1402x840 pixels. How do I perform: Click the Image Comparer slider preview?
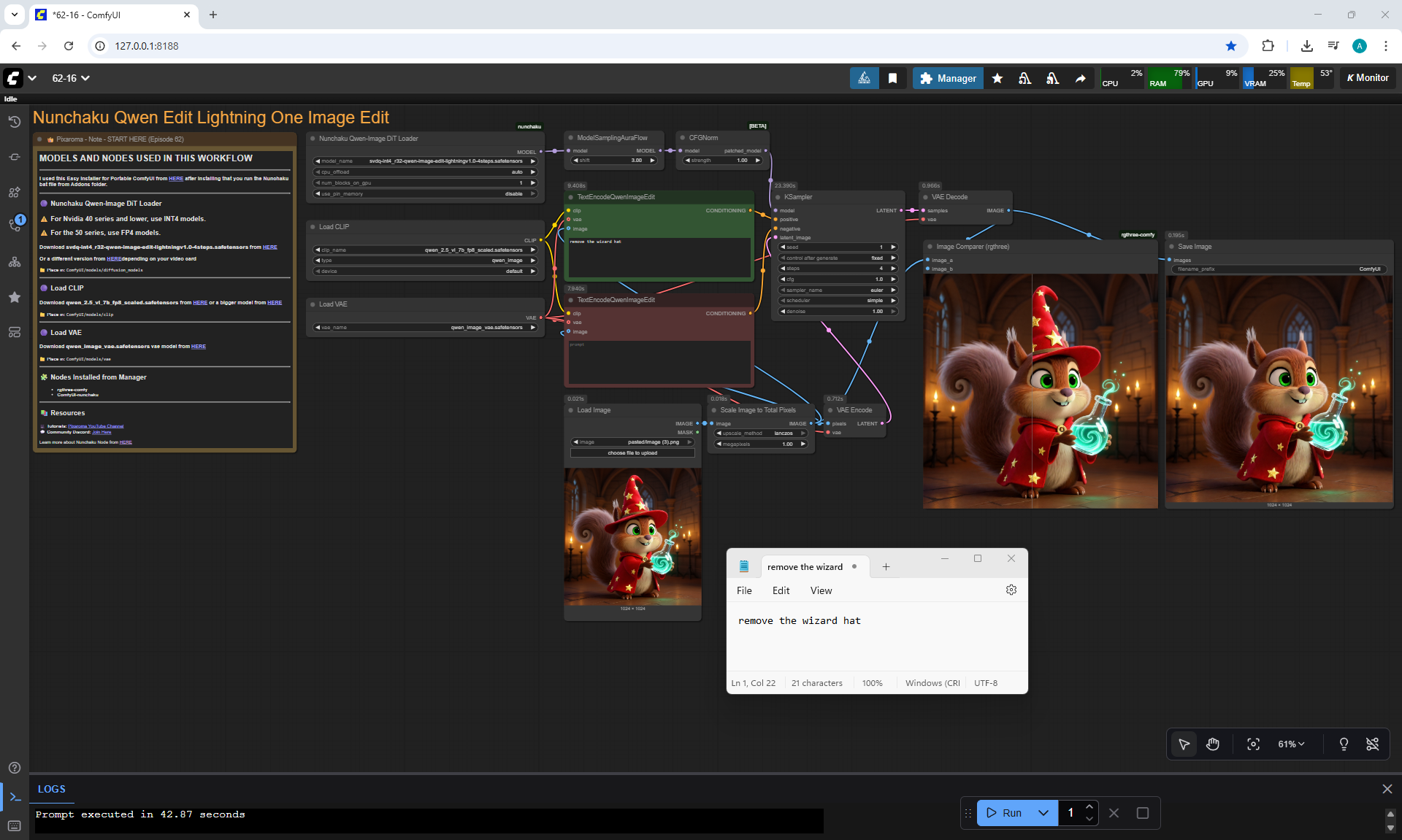tap(1040, 390)
